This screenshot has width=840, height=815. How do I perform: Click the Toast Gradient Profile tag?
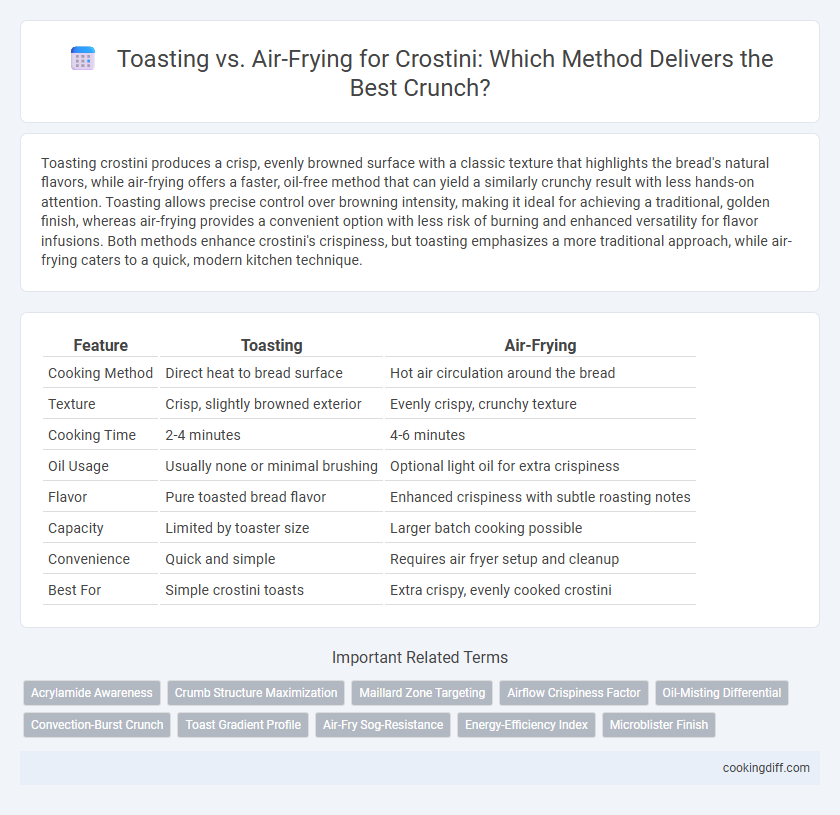pyautogui.click(x=243, y=725)
